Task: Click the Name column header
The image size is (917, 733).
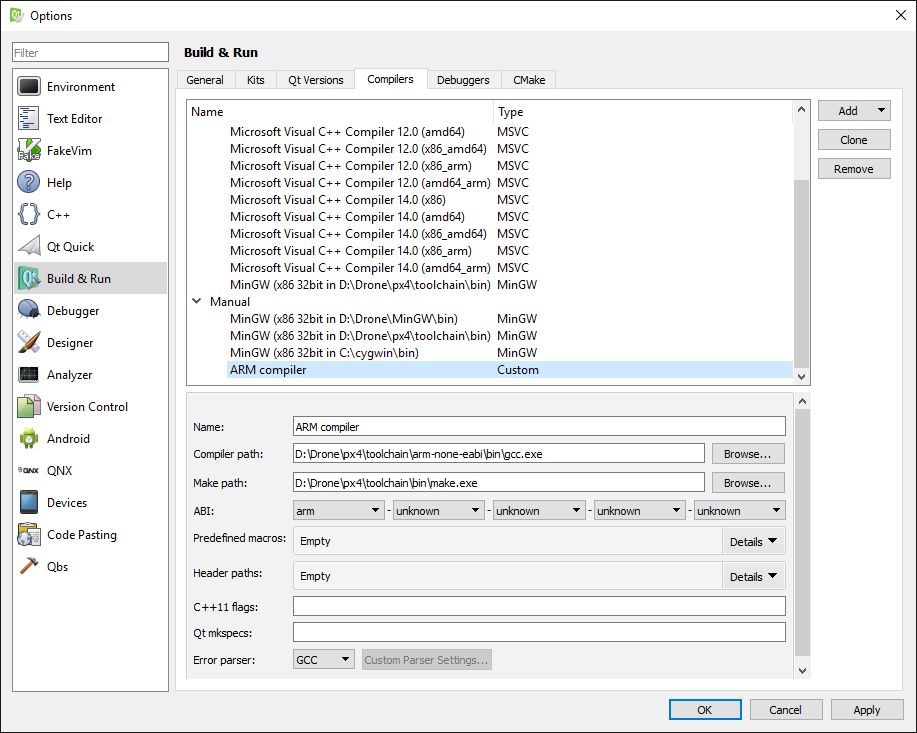Action: [340, 112]
